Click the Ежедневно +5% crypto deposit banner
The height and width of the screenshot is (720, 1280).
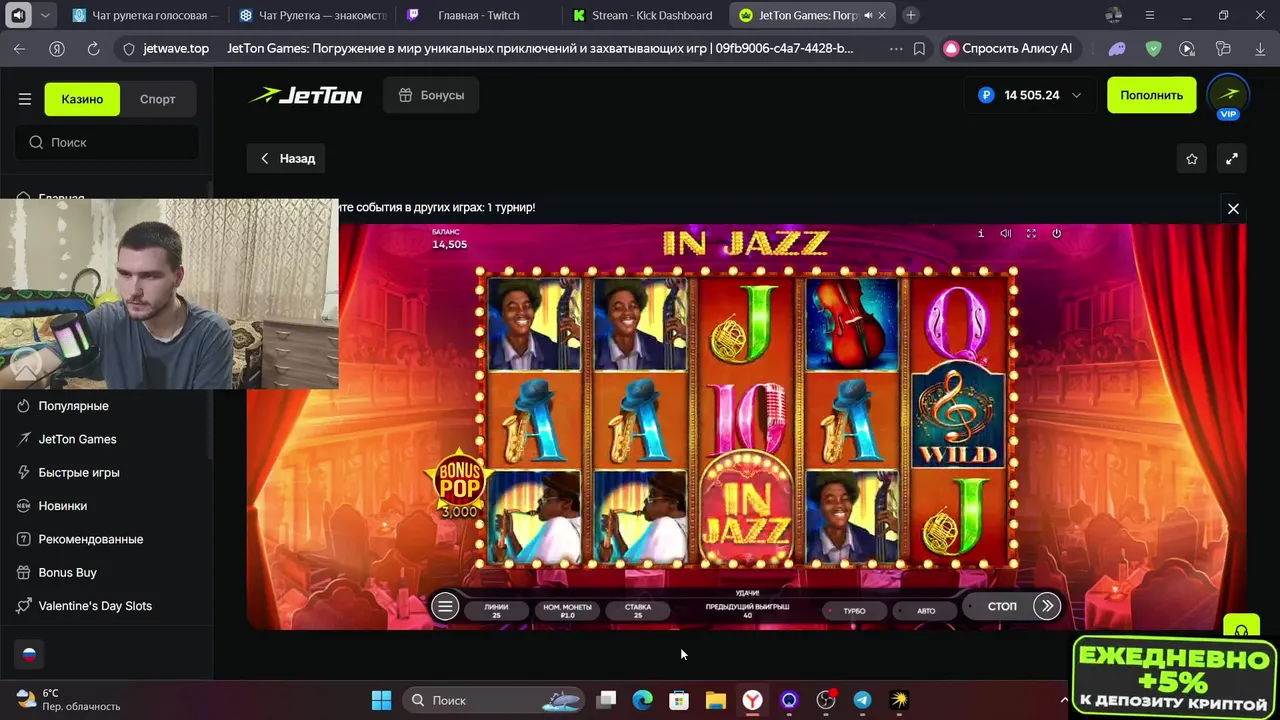[1173, 676]
